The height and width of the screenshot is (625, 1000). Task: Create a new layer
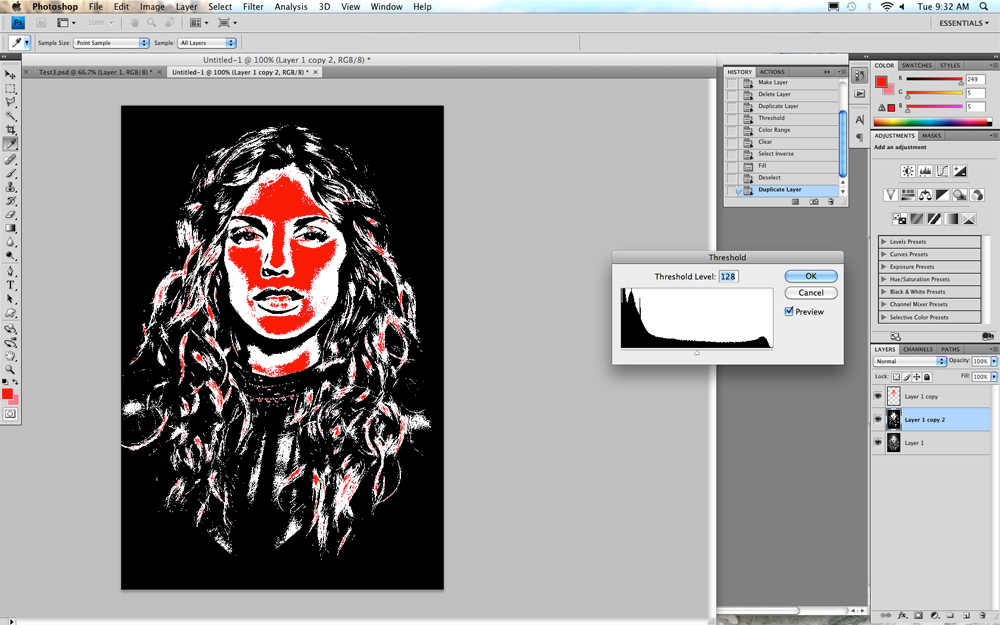[x=967, y=615]
